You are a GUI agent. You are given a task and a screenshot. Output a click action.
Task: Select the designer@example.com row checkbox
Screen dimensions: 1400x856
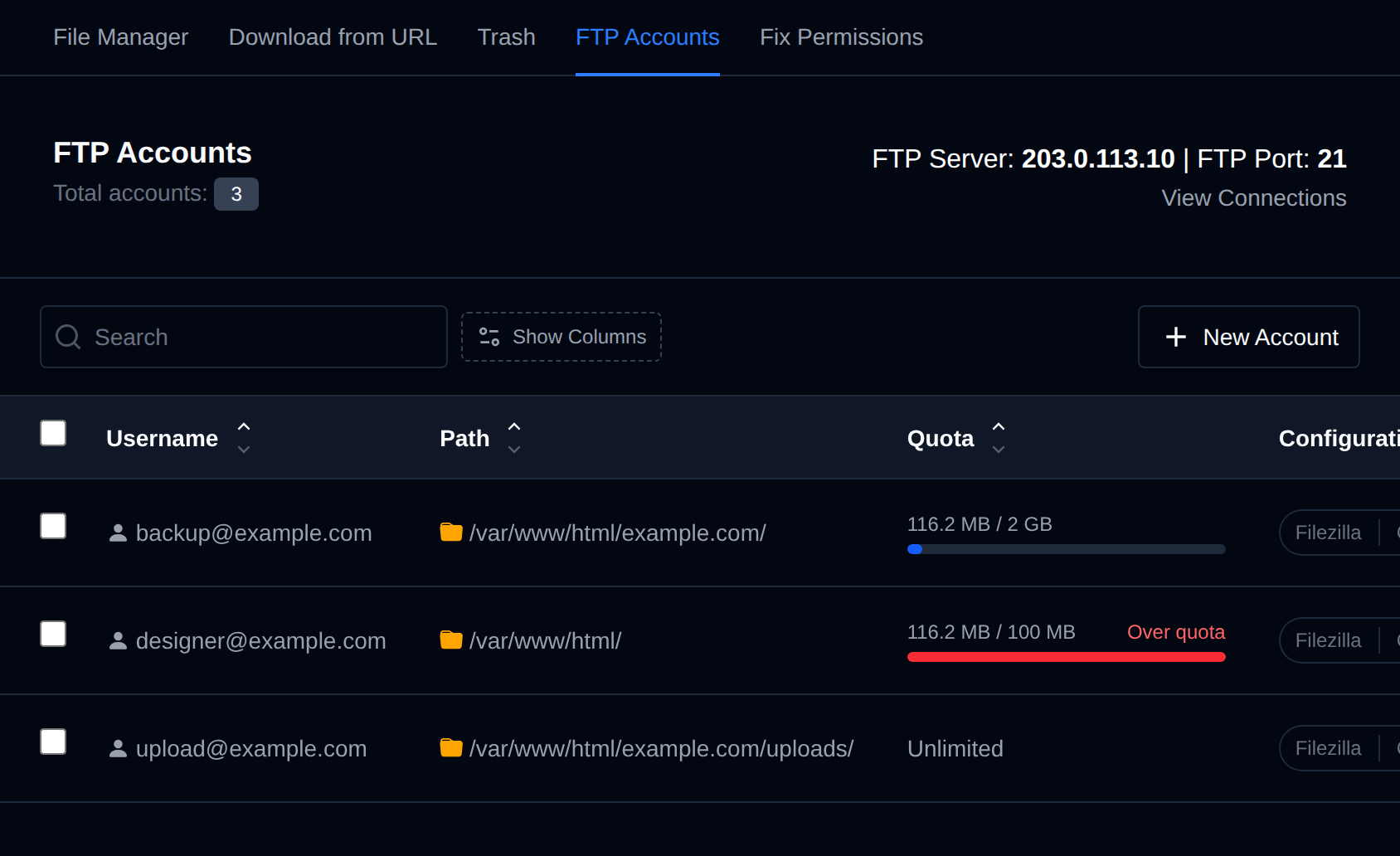pyautogui.click(x=53, y=634)
